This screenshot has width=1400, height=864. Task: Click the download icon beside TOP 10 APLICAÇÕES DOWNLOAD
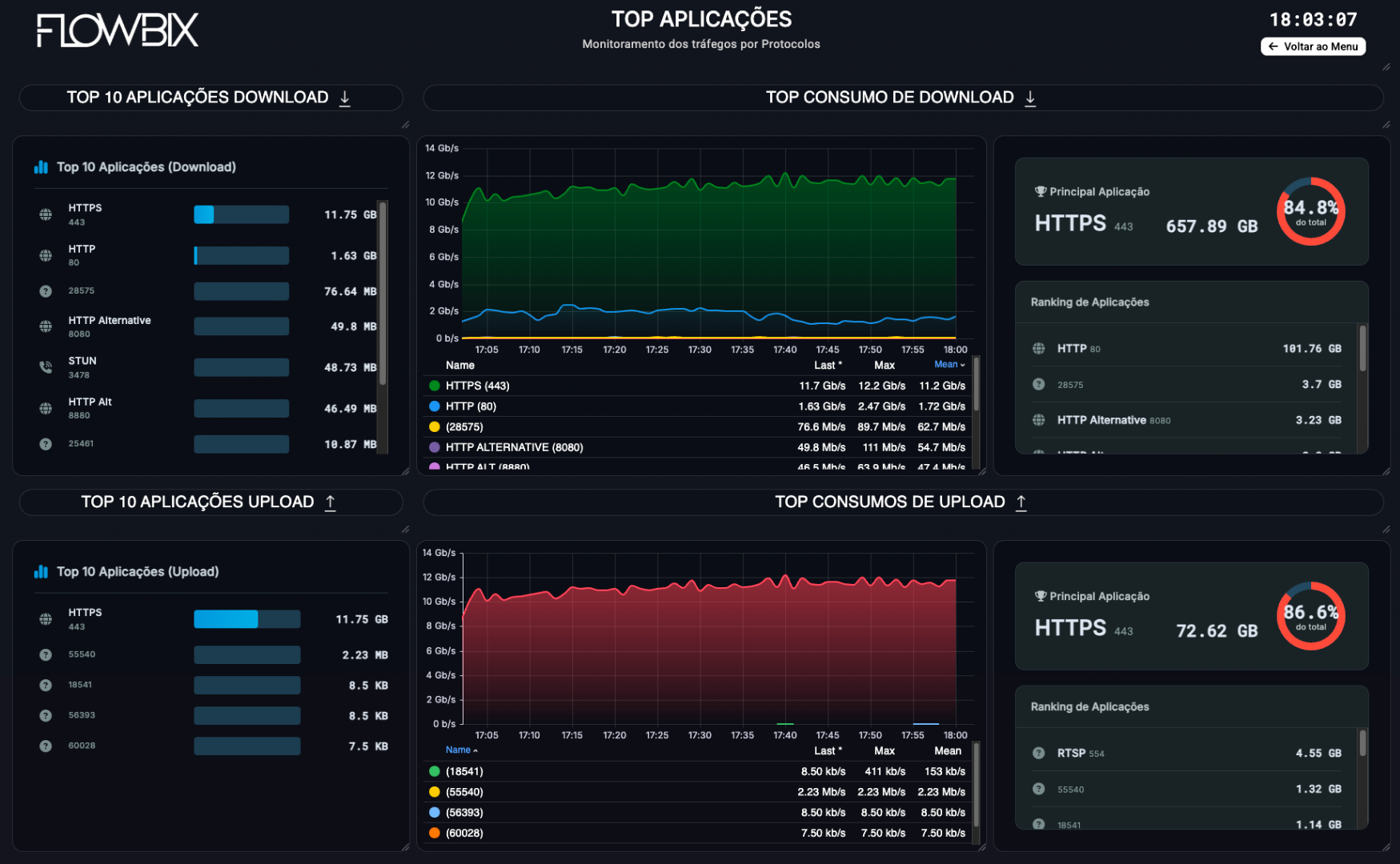345,98
